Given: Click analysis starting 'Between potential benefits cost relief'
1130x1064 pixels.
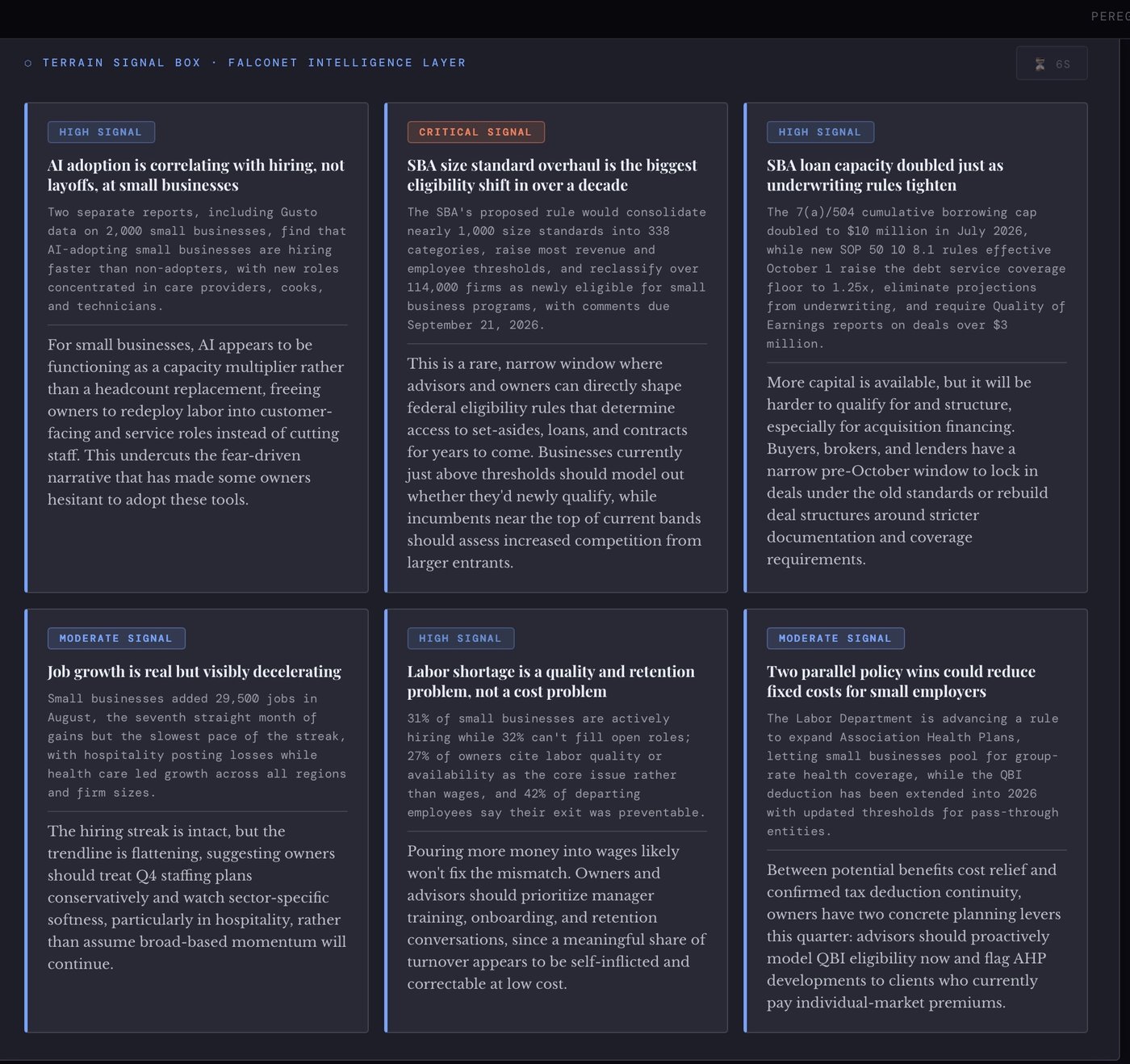Looking at the screenshot, I should [x=914, y=936].
